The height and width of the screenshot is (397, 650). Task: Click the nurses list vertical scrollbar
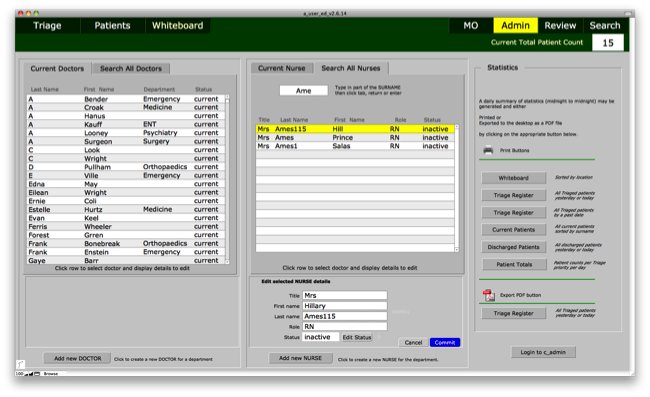click(457, 188)
